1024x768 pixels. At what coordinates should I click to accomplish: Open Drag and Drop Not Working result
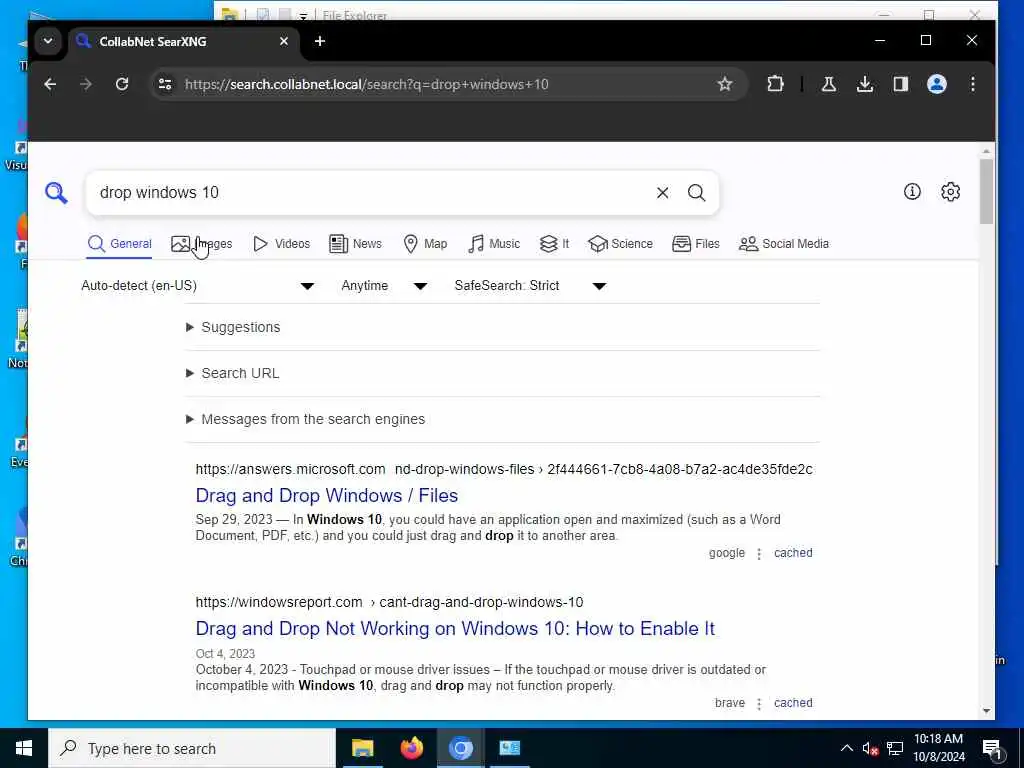[x=455, y=629]
